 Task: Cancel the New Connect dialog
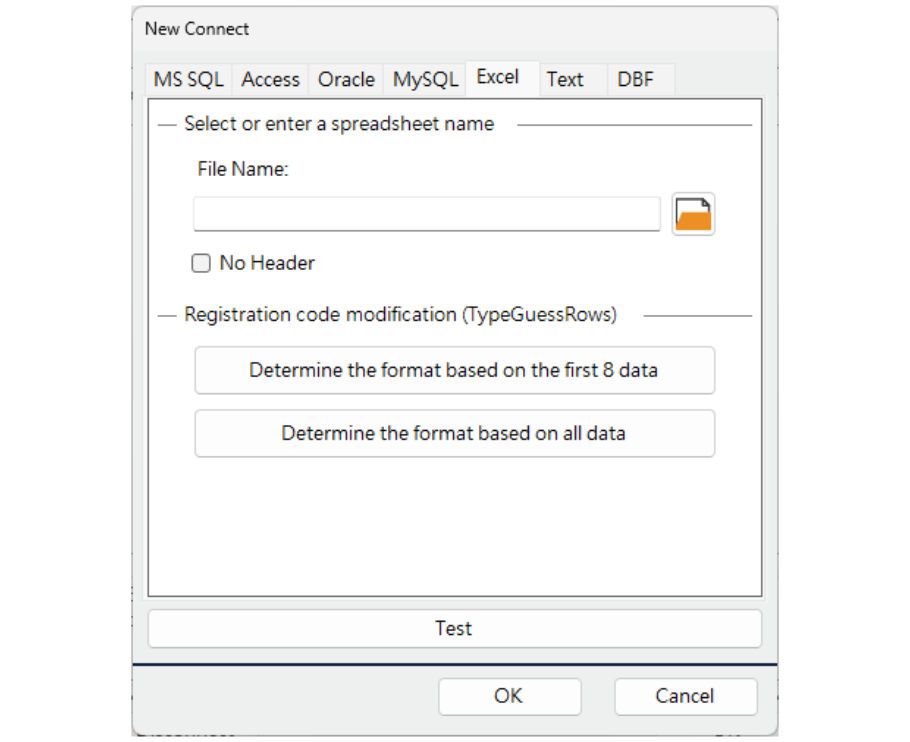685,696
